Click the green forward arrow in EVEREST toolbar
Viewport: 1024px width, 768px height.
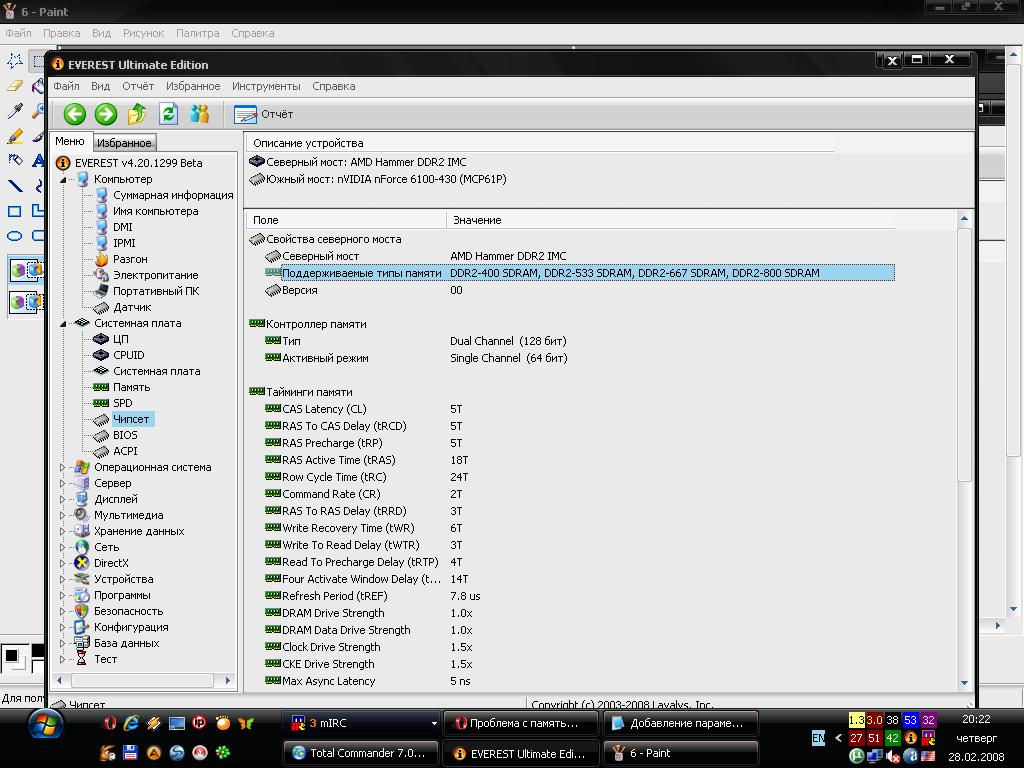106,114
